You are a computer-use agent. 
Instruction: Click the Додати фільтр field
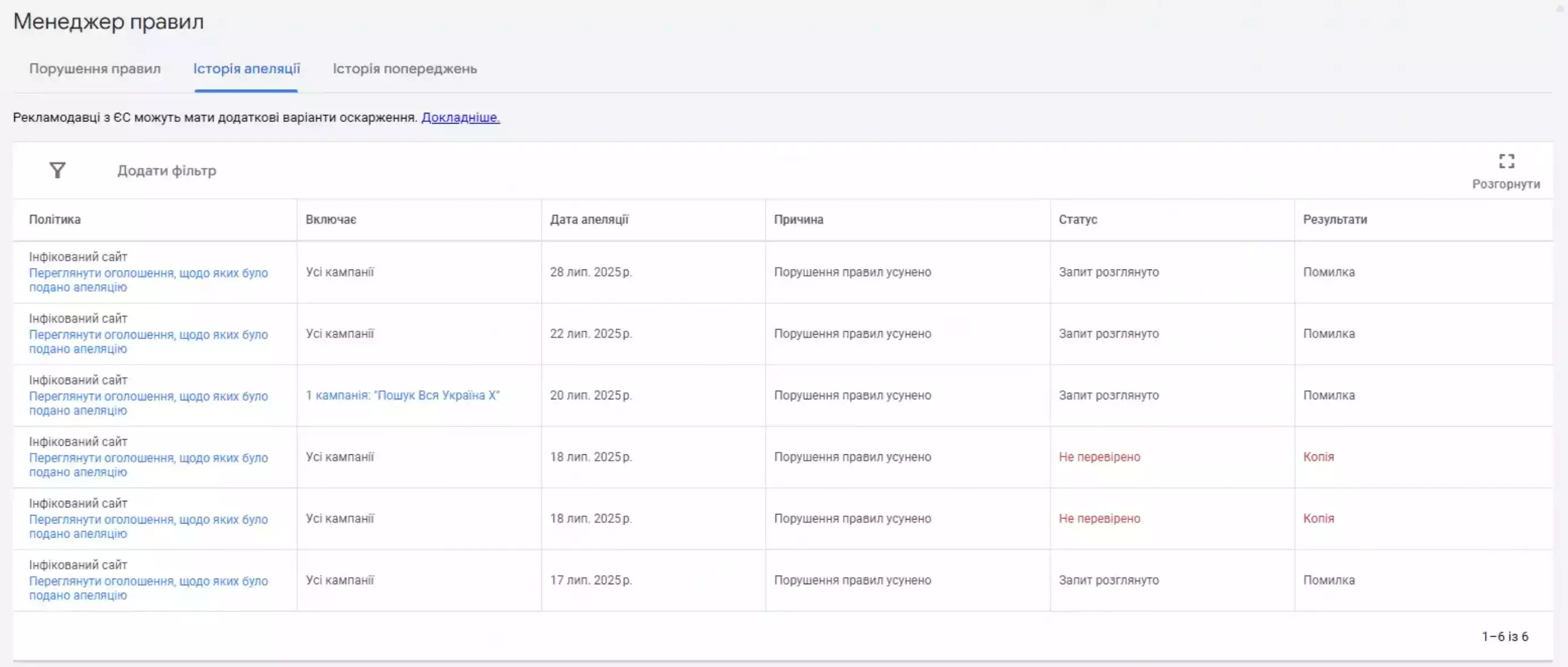click(x=167, y=171)
